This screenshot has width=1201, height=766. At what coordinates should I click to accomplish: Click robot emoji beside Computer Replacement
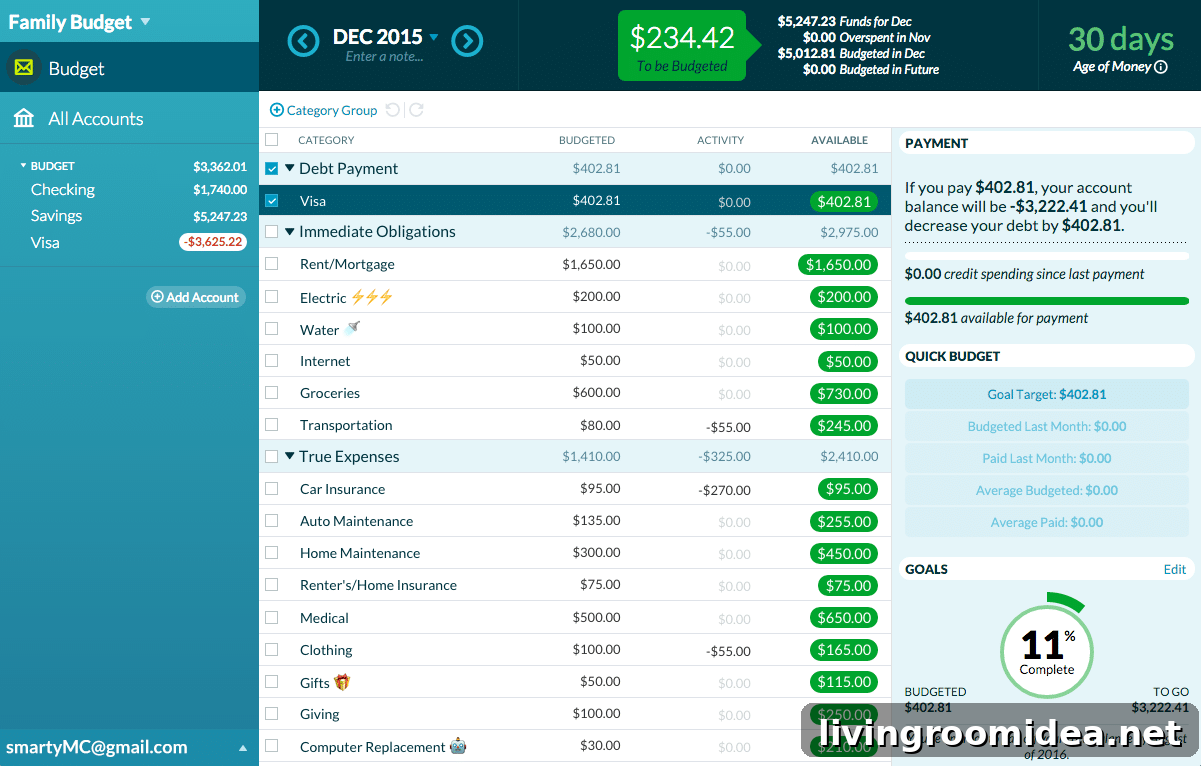click(458, 746)
